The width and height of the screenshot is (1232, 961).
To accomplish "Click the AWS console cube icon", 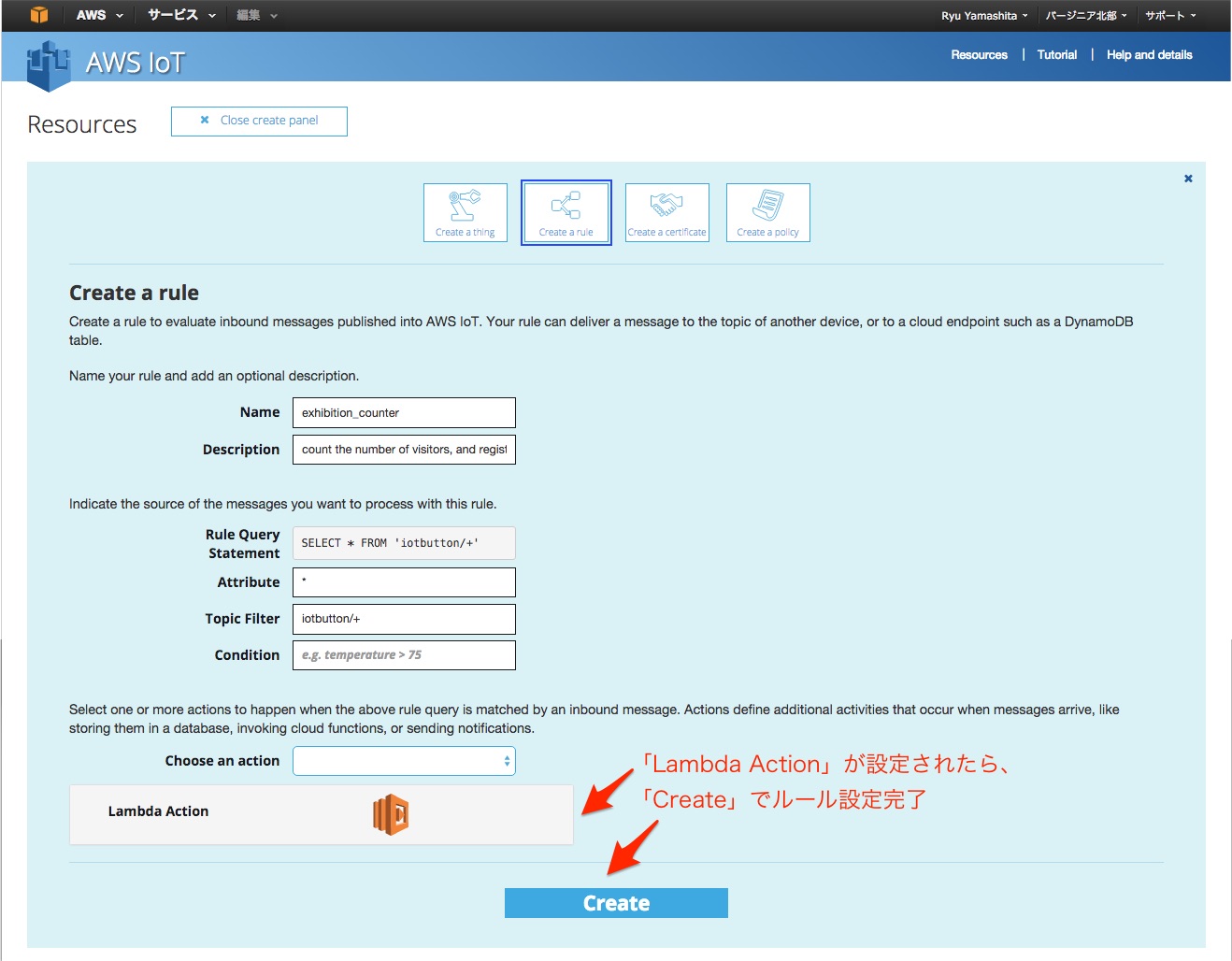I will tap(39, 15).
